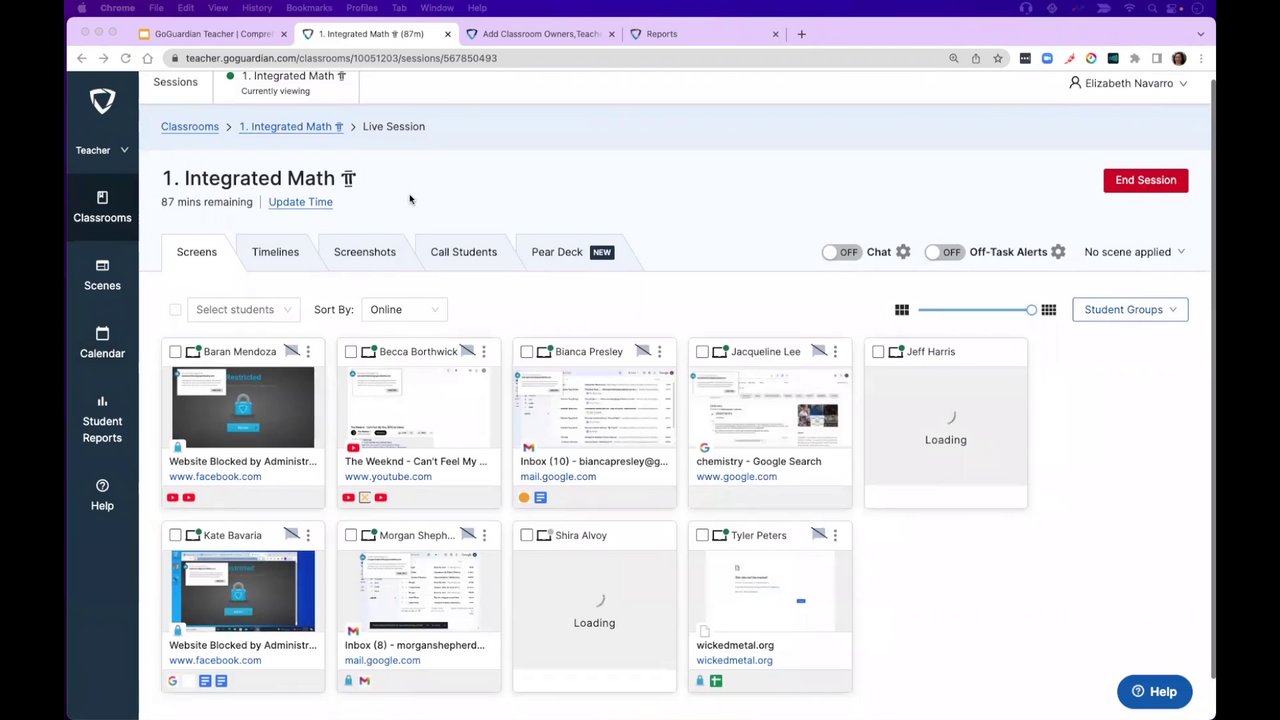Select Baran Mendoza's checkbox
Viewport: 1280px width, 720px height.
click(175, 352)
